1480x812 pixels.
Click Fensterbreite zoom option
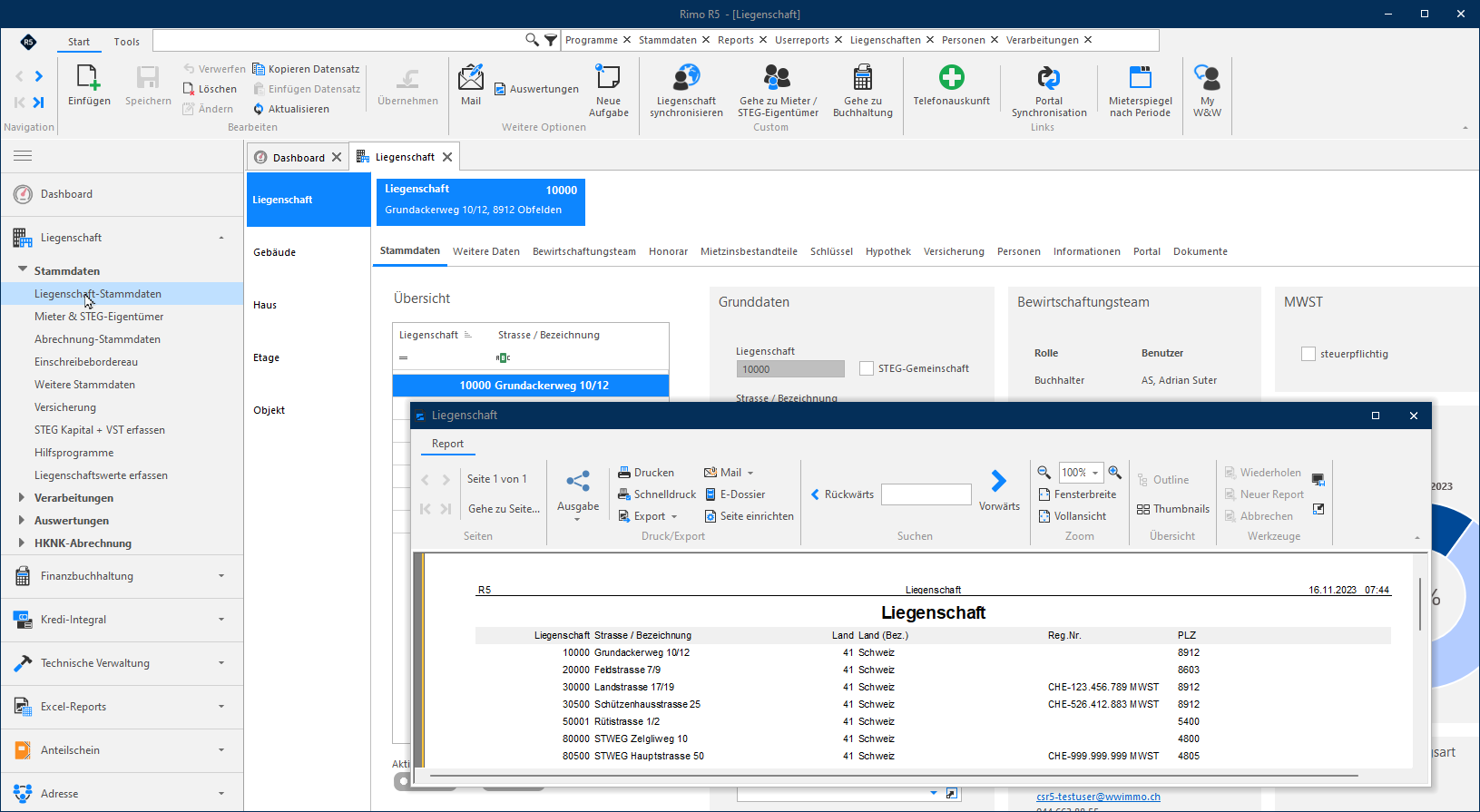(1077, 494)
